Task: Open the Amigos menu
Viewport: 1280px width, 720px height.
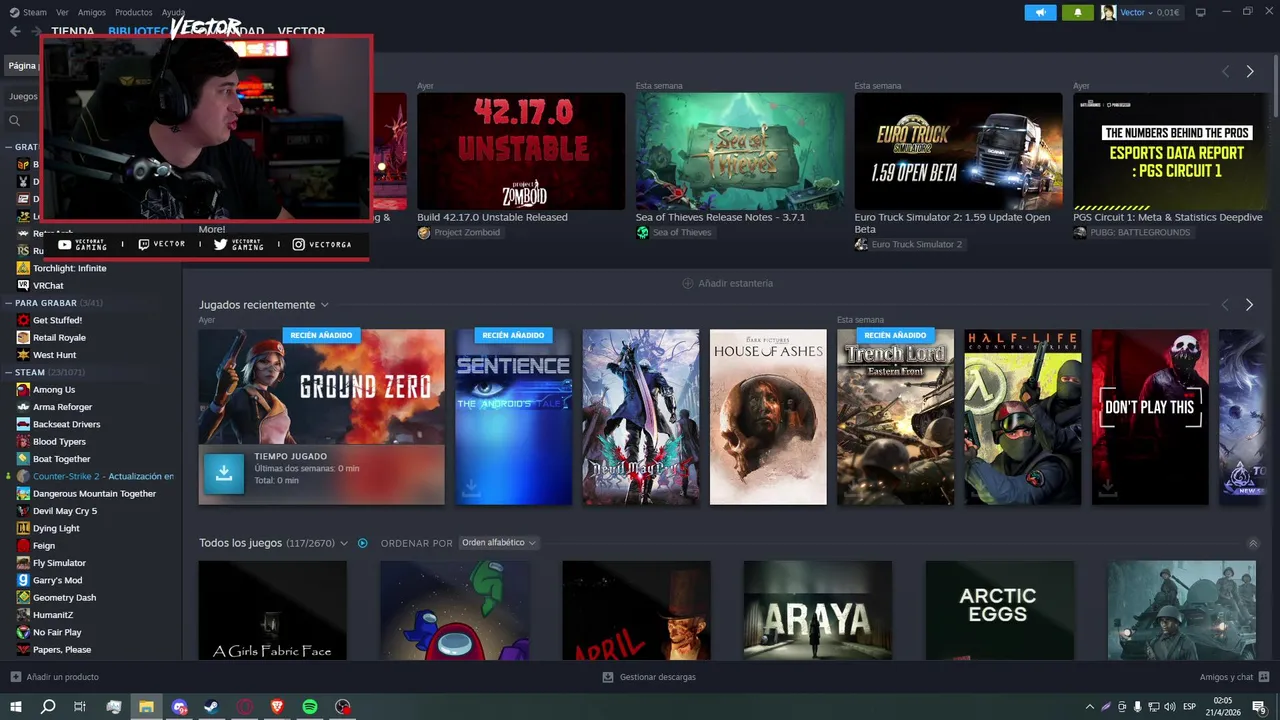Action: tap(92, 12)
